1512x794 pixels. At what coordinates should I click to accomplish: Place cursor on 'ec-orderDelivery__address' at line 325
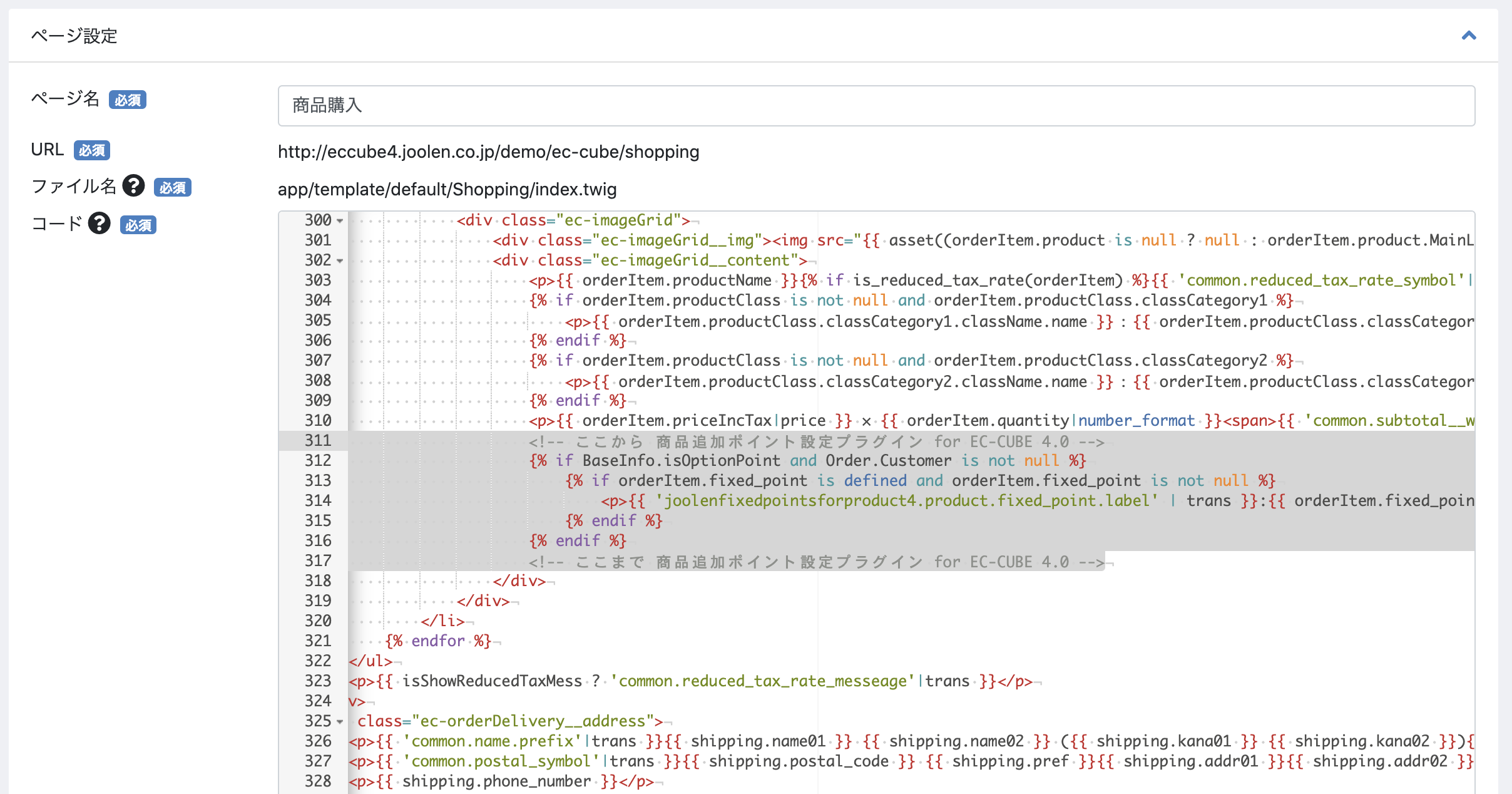[x=533, y=721]
